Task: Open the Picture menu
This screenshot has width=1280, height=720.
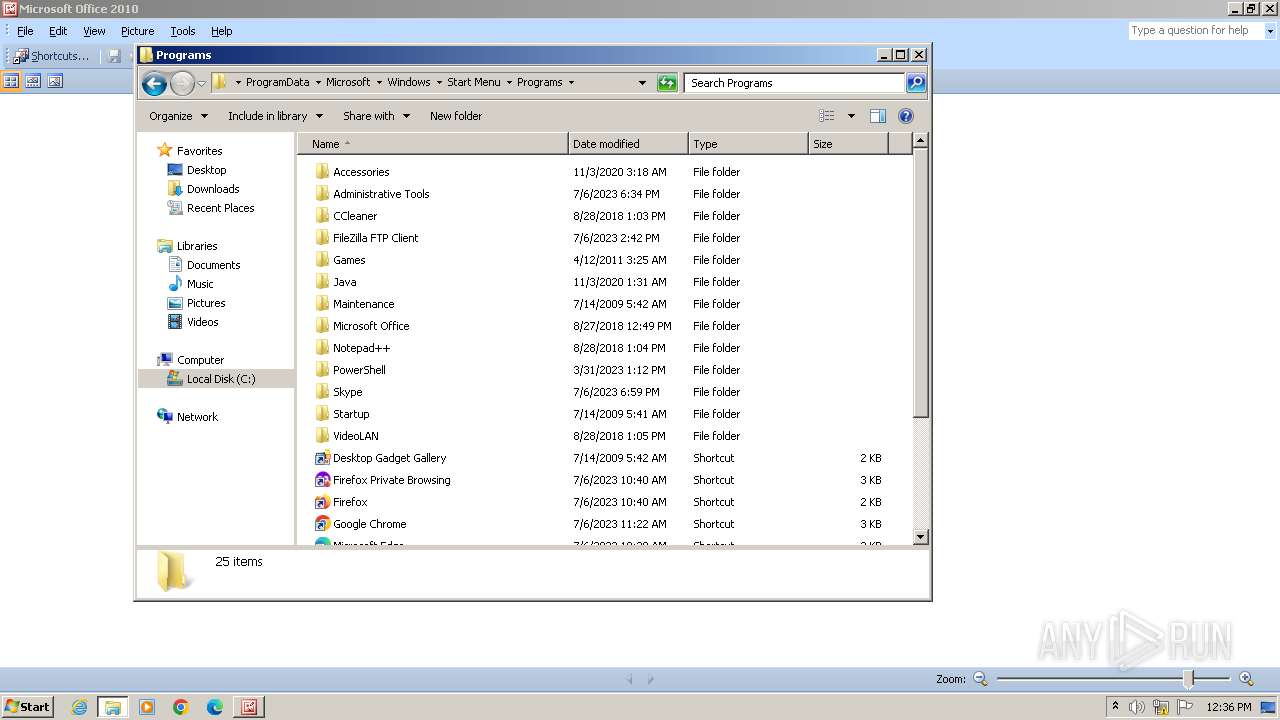Action: pyautogui.click(x=137, y=31)
